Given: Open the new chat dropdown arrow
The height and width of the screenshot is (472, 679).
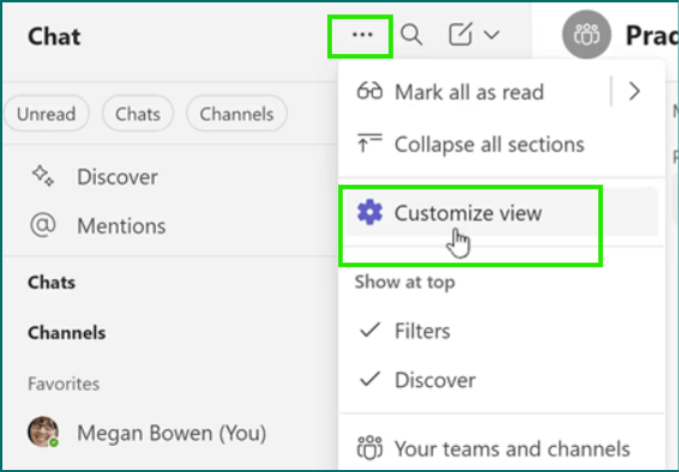Looking at the screenshot, I should (491, 35).
